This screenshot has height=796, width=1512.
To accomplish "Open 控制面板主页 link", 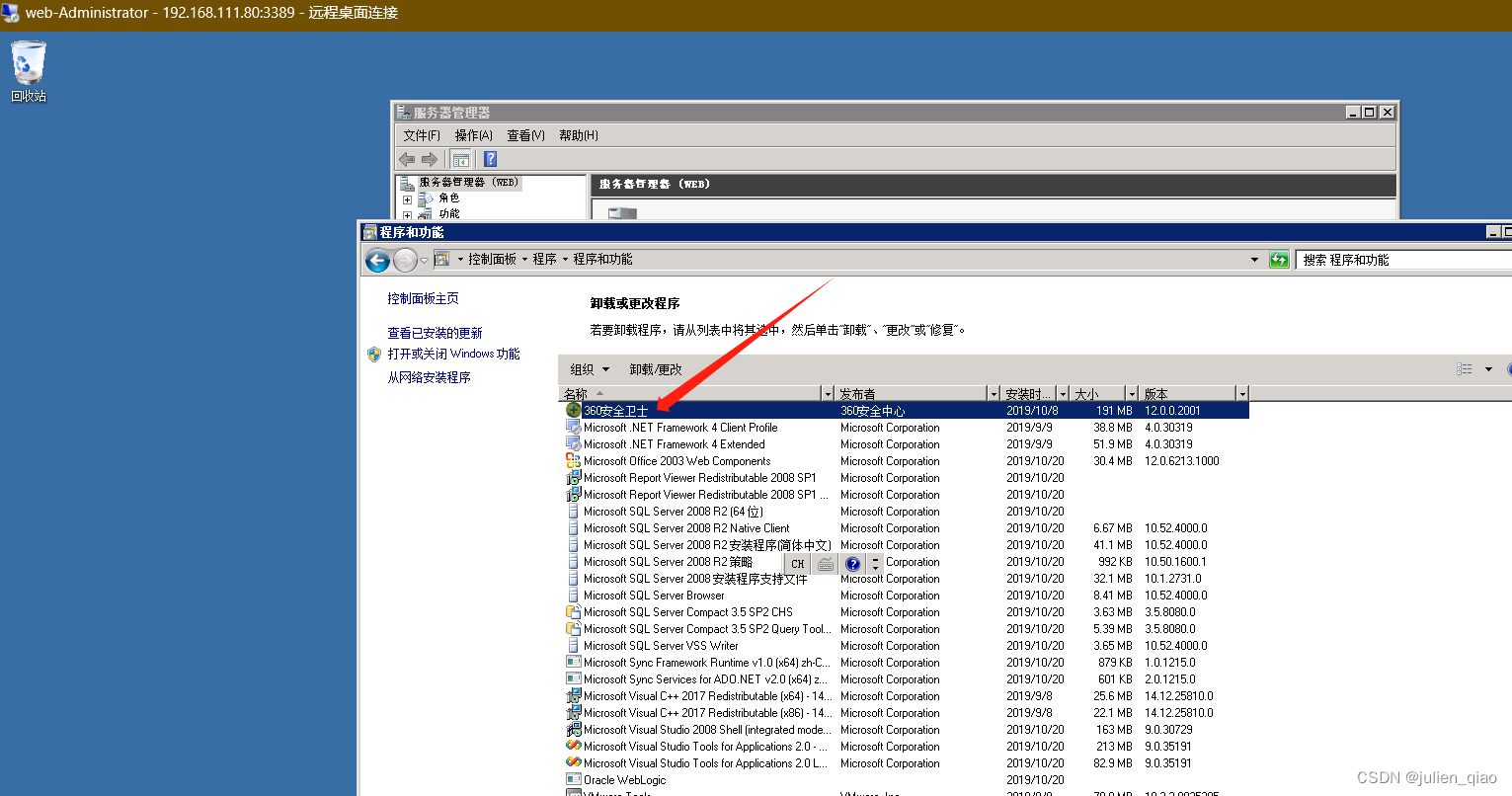I will coord(423,298).
